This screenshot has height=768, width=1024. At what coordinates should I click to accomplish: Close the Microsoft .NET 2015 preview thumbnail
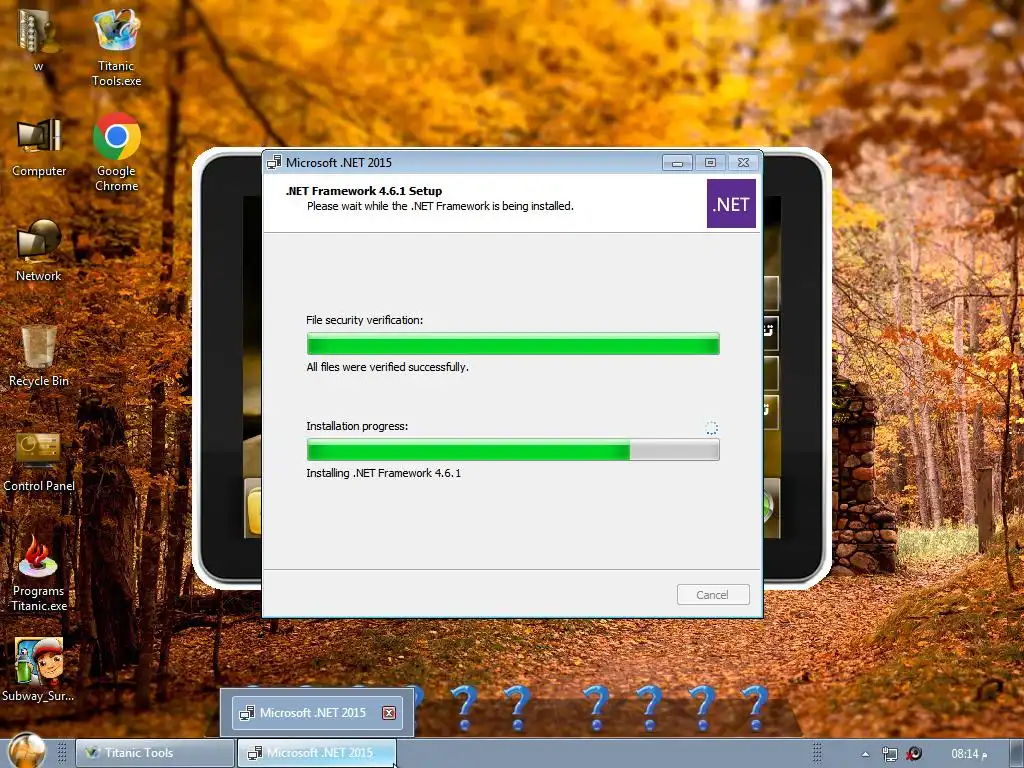point(389,712)
